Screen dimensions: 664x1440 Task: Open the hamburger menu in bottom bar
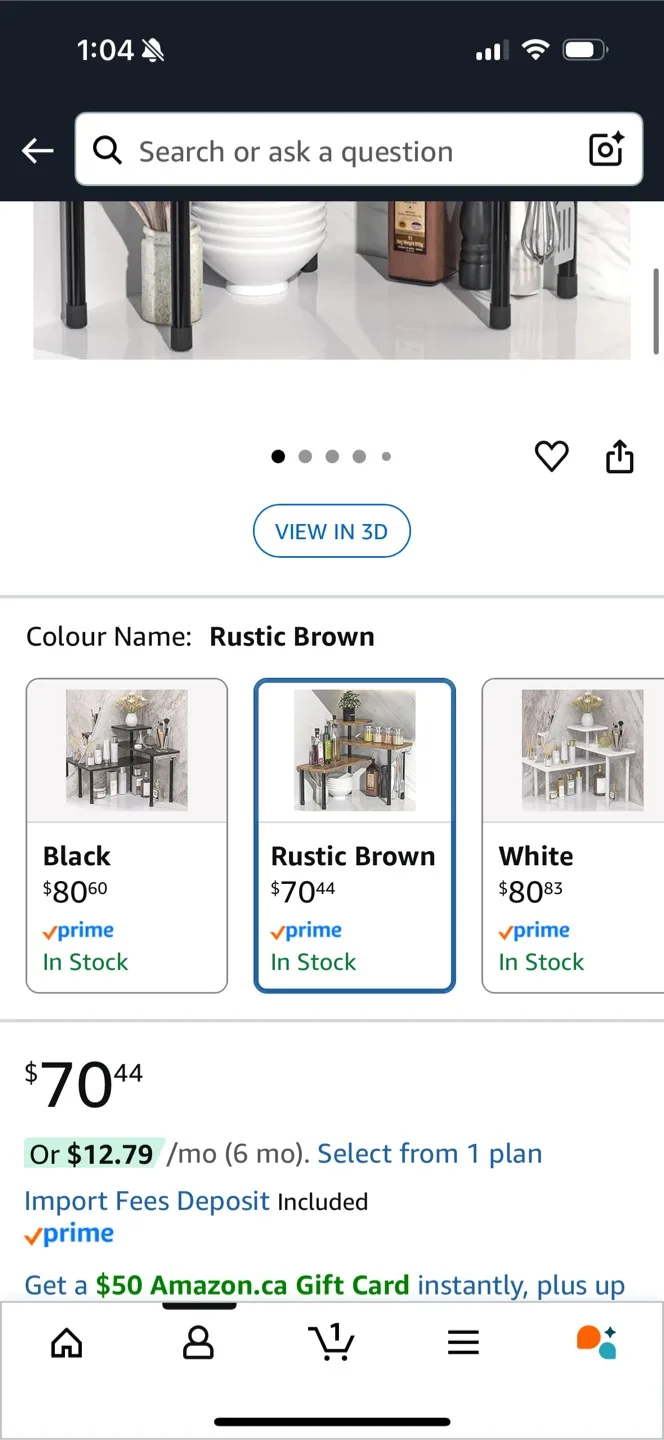(x=464, y=1344)
